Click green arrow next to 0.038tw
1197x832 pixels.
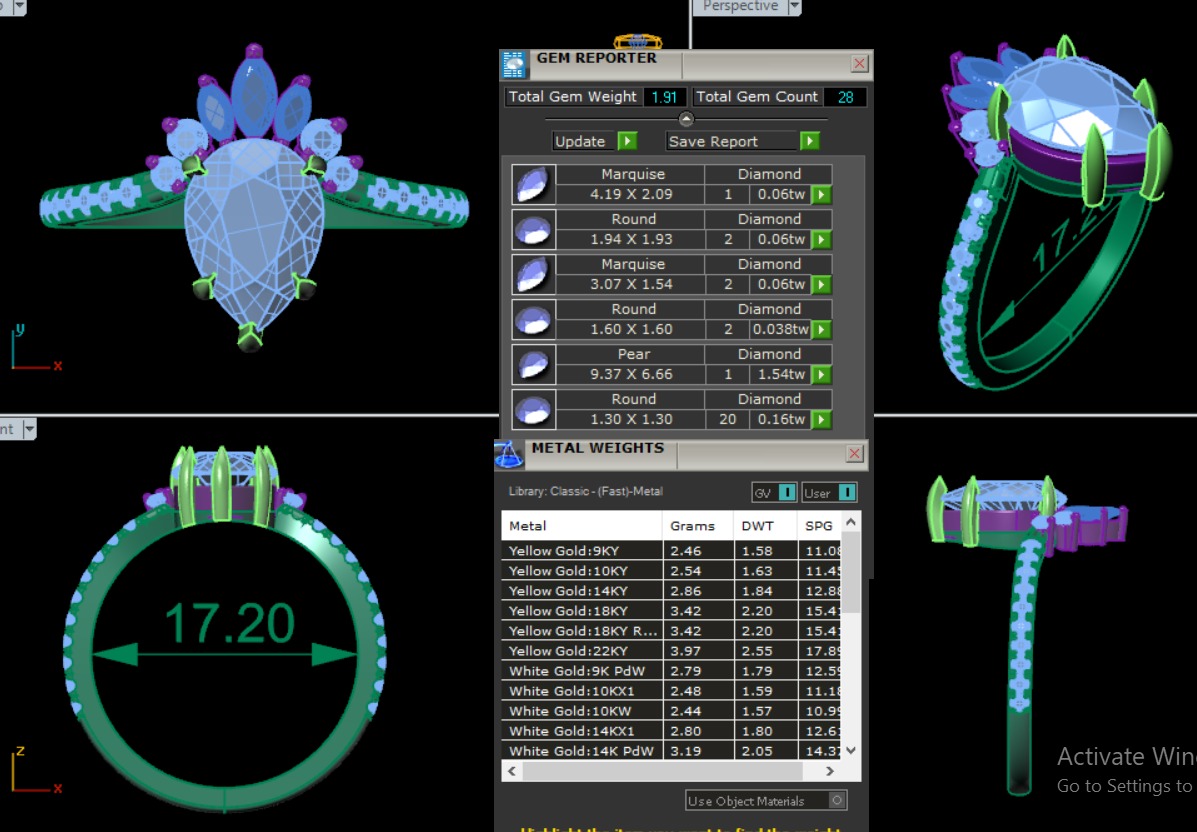821,330
